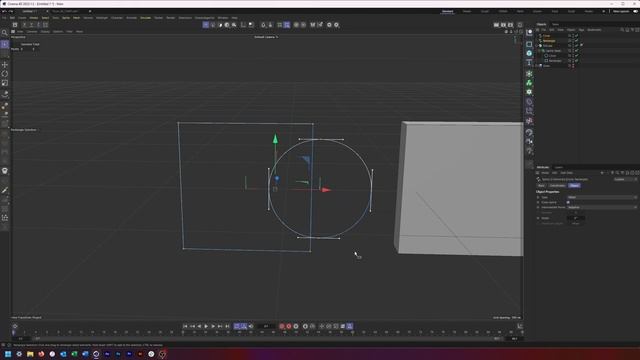Switch to the Sculpt layout tab
Image resolution: width=640 pixels, height=360 pixels.
pyautogui.click(x=485, y=11)
